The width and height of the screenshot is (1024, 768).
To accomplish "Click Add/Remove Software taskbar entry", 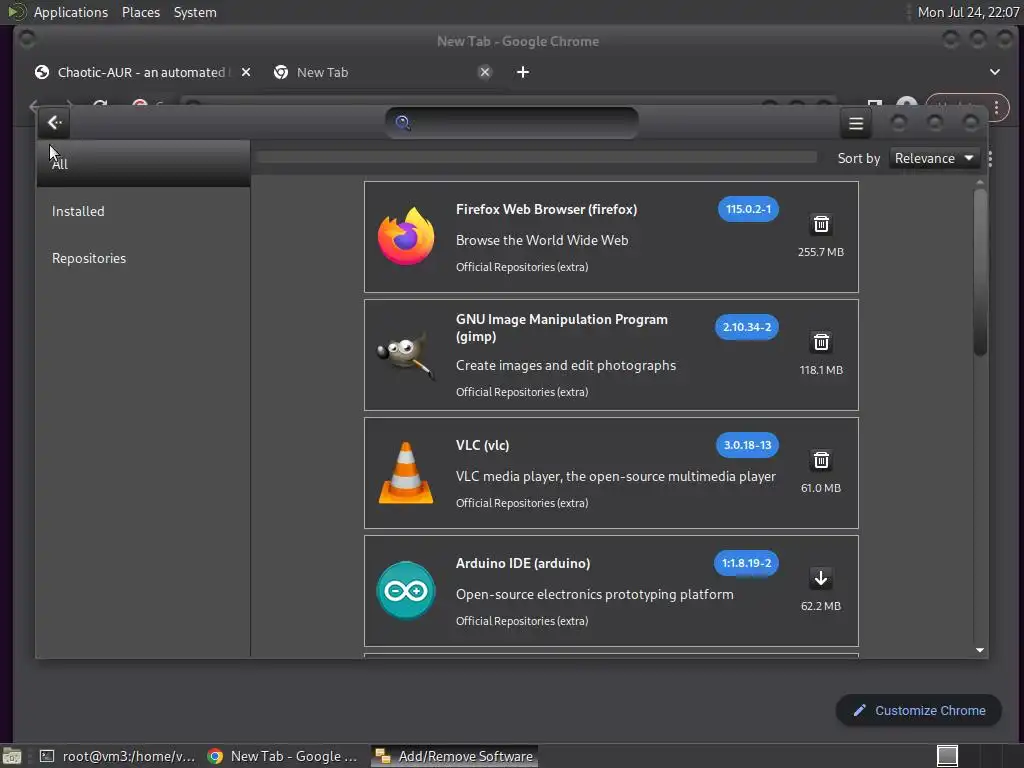I will coord(455,756).
